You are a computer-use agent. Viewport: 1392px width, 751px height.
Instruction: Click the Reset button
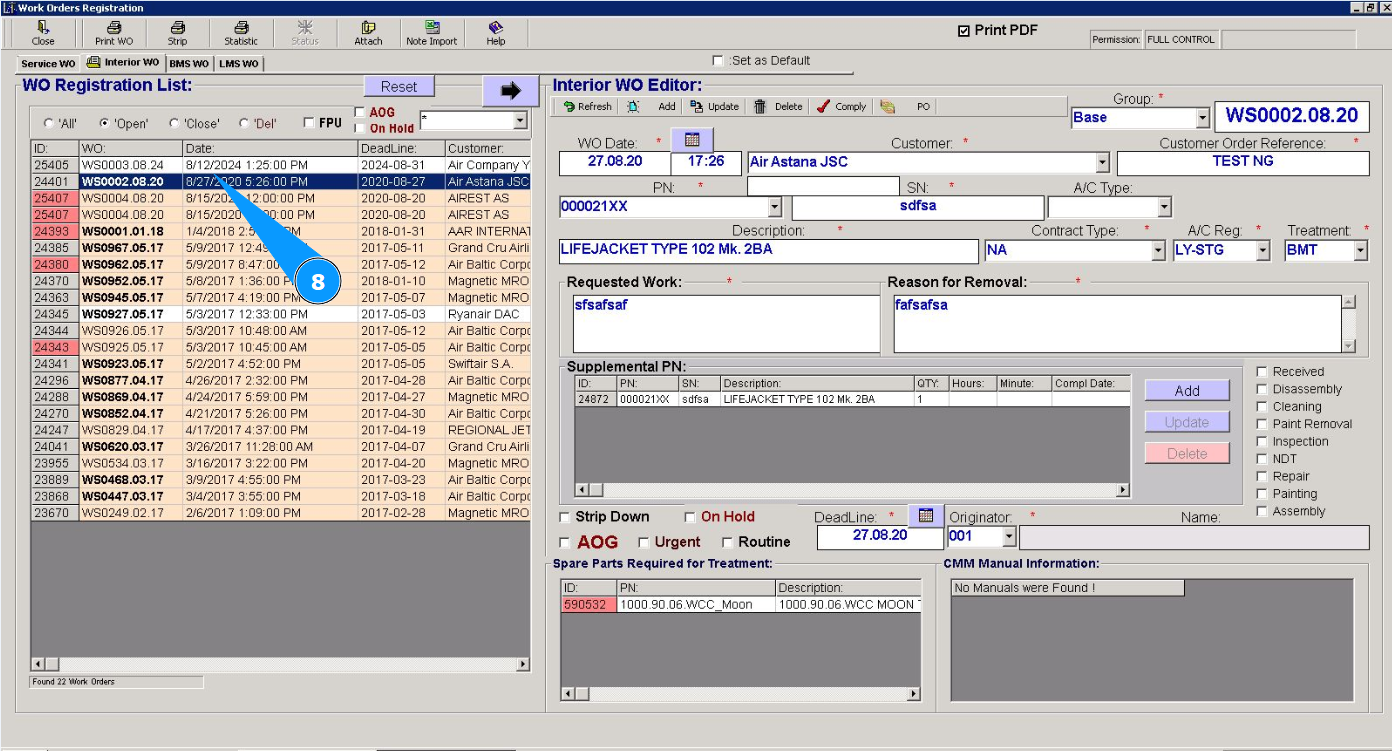coord(399,86)
